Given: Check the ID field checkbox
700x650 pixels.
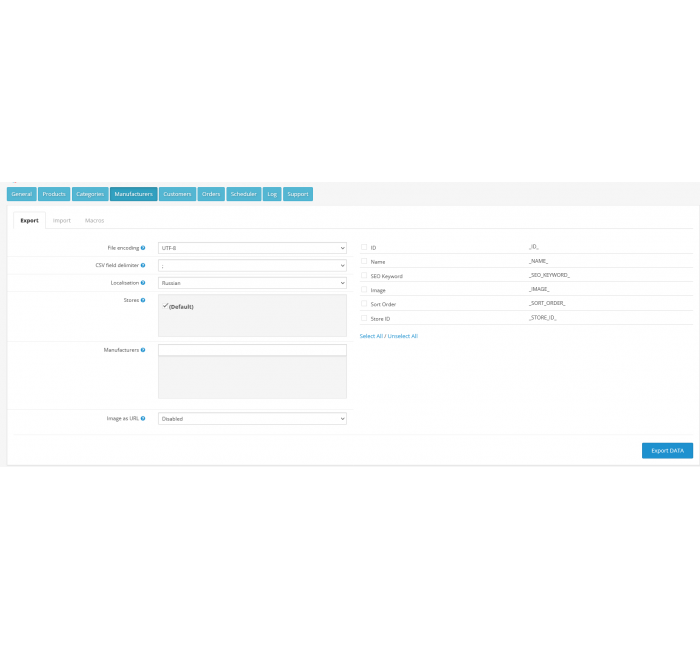Looking at the screenshot, I should [x=364, y=247].
